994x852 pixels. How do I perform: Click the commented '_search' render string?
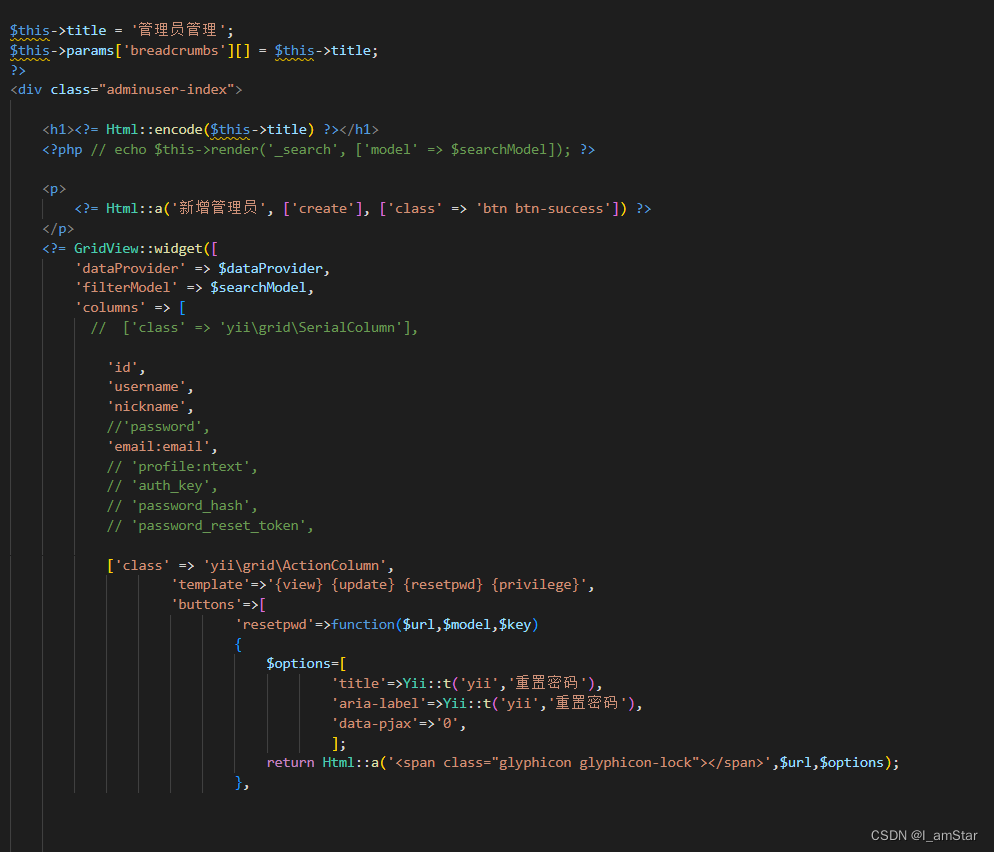point(303,150)
